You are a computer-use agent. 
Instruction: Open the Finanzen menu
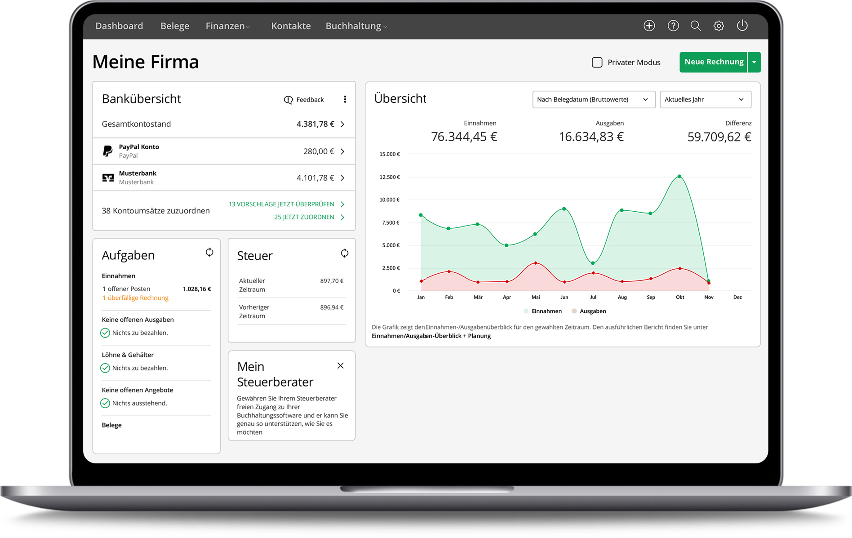227,26
